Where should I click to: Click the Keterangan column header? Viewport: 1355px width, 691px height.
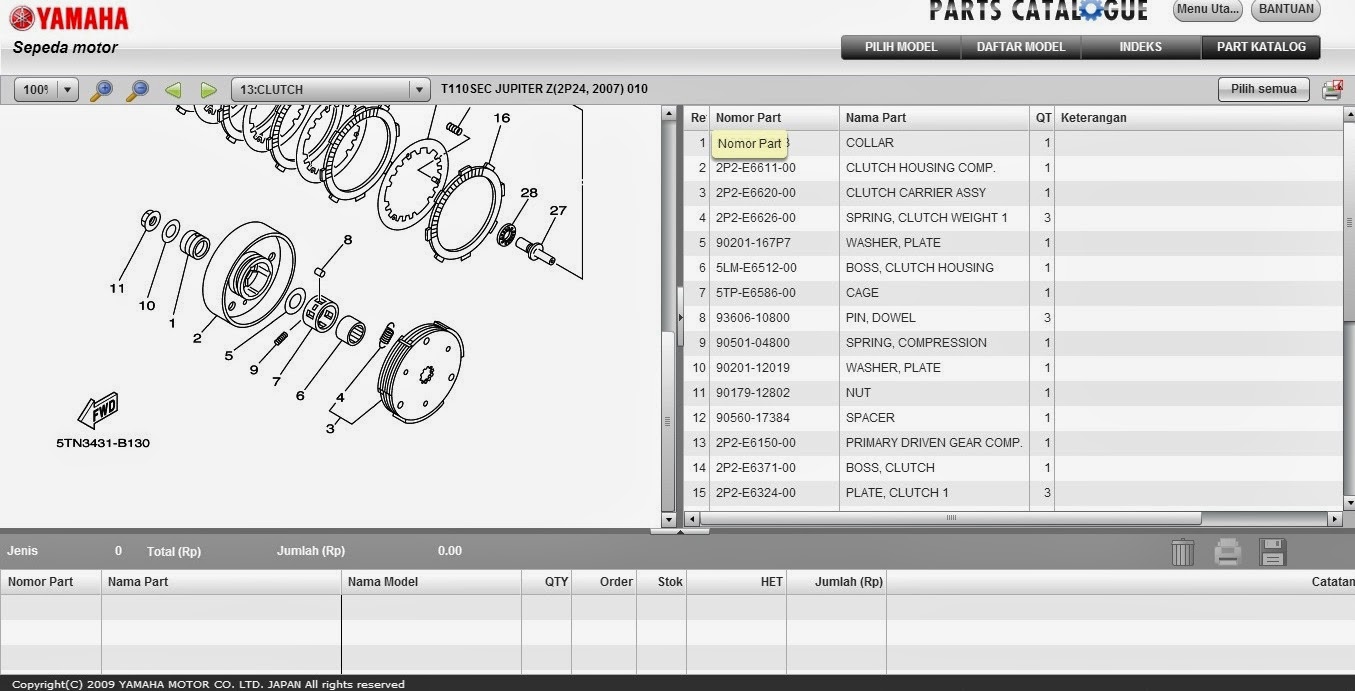coord(1198,118)
